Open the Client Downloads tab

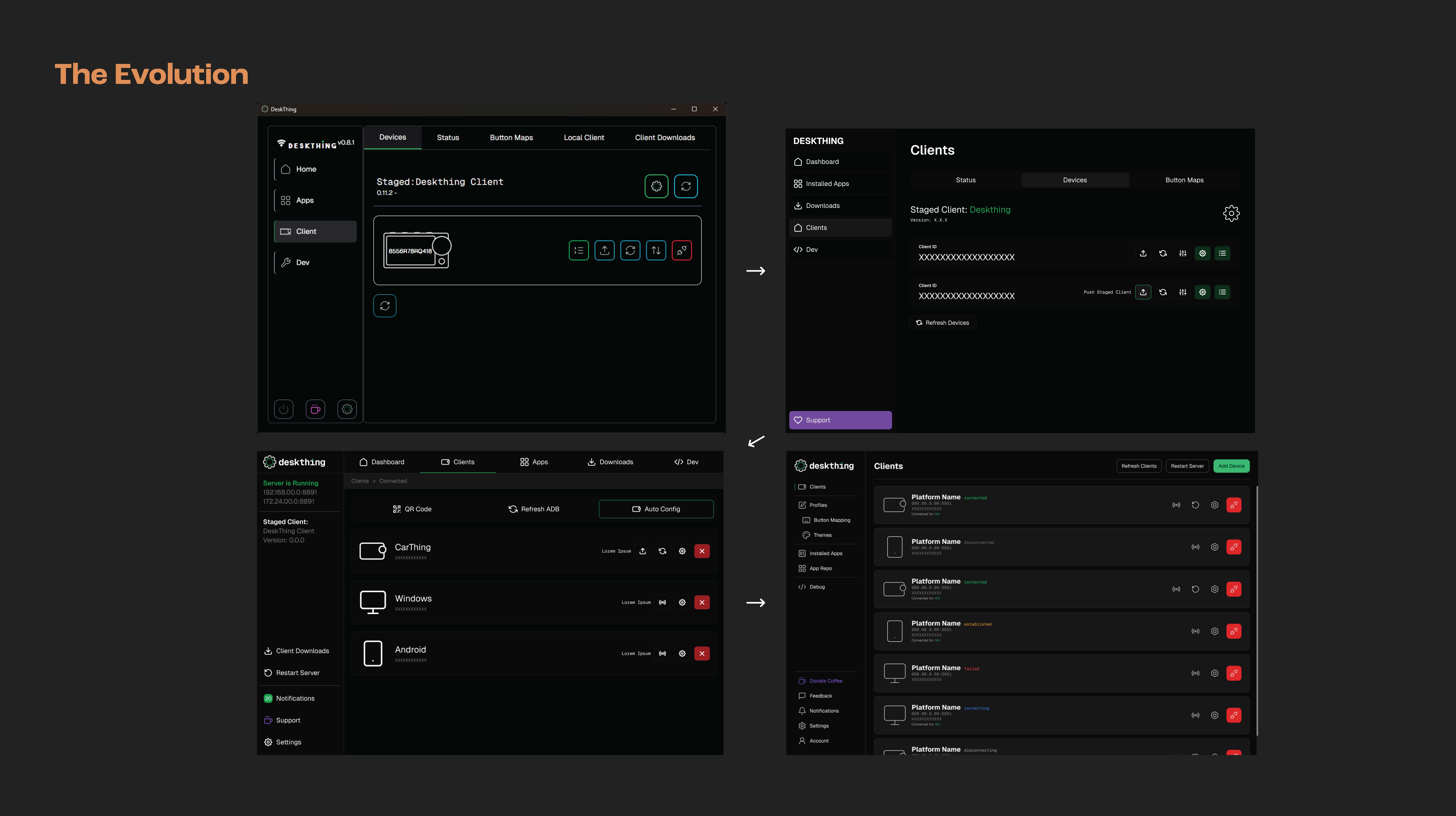tap(665, 137)
